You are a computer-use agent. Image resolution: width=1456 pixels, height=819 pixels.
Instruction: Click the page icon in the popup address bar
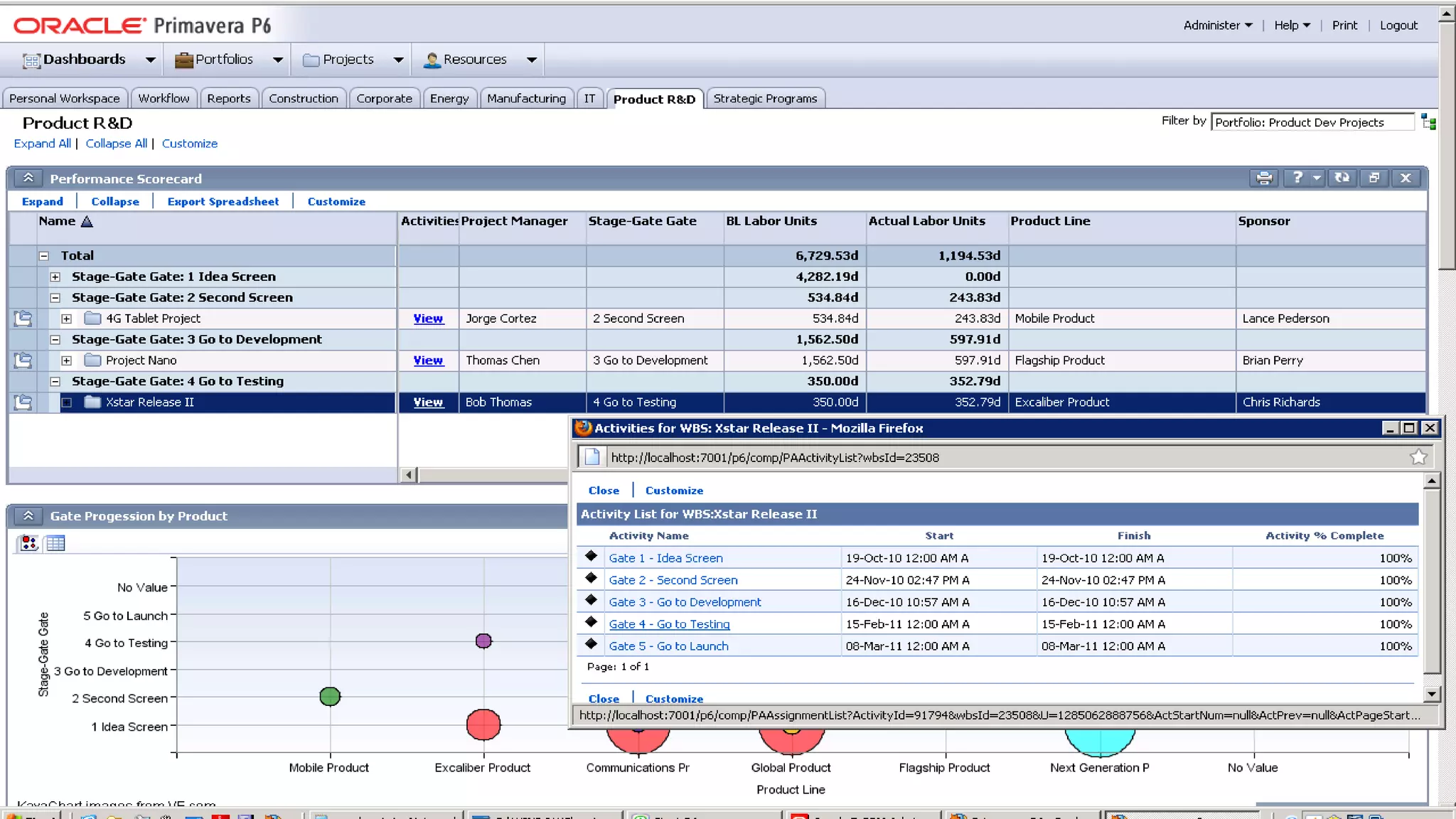592,457
